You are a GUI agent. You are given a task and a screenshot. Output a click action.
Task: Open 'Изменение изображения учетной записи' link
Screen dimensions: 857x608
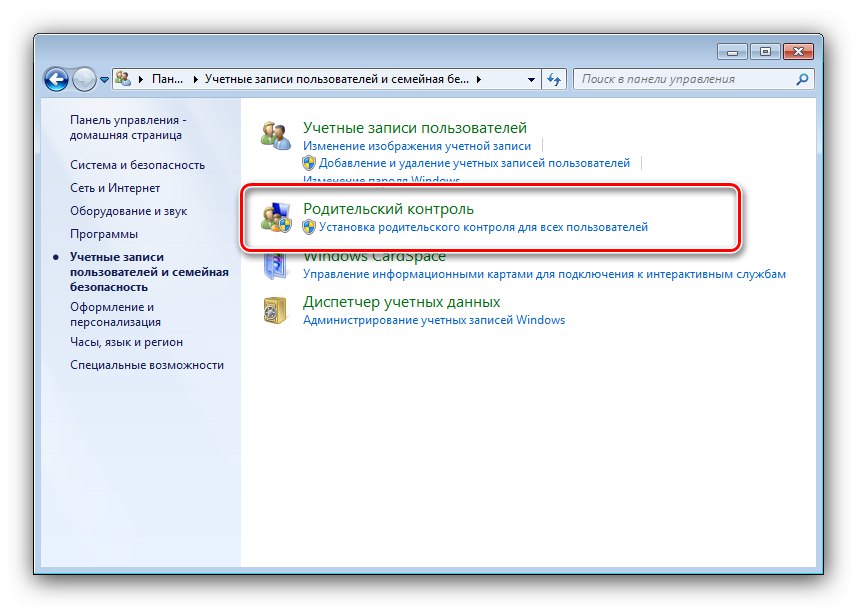[x=414, y=146]
